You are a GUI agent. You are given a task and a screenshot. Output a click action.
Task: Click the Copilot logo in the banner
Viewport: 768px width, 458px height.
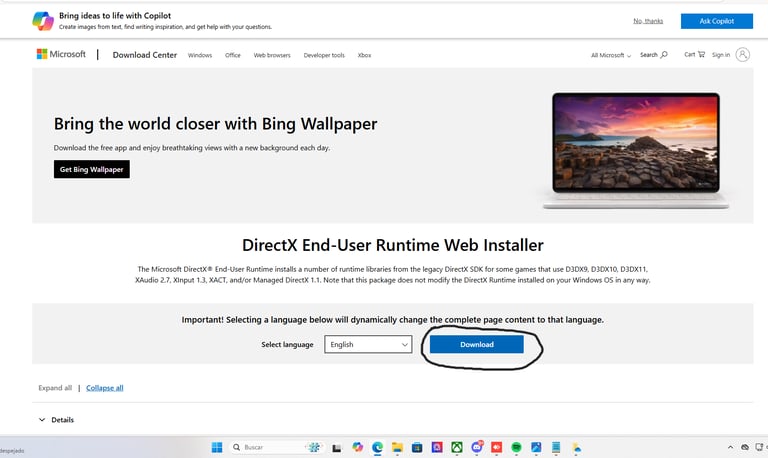click(43, 21)
